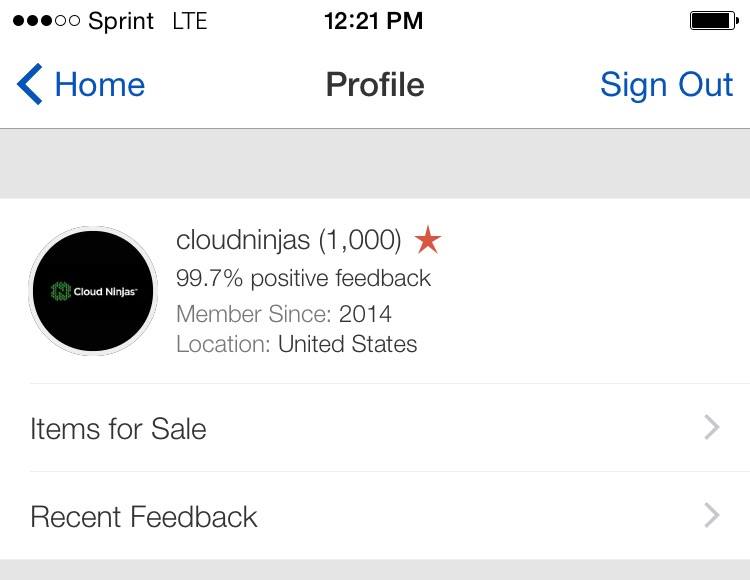Tap the red feedback star icon
Viewport: 750px width, 580px height.
(427, 240)
